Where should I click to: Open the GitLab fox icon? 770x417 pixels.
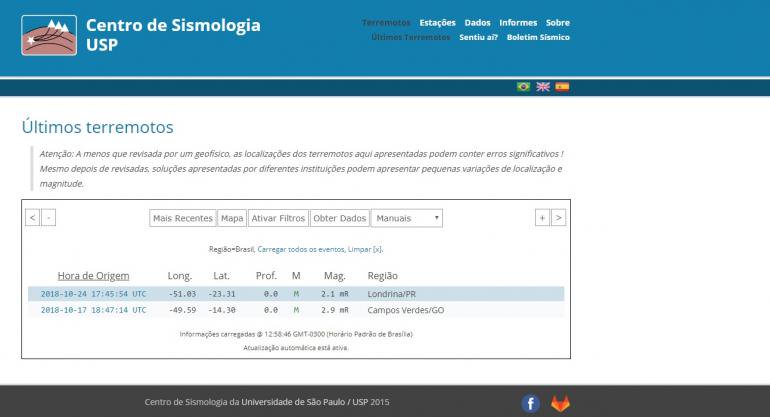pos(559,403)
